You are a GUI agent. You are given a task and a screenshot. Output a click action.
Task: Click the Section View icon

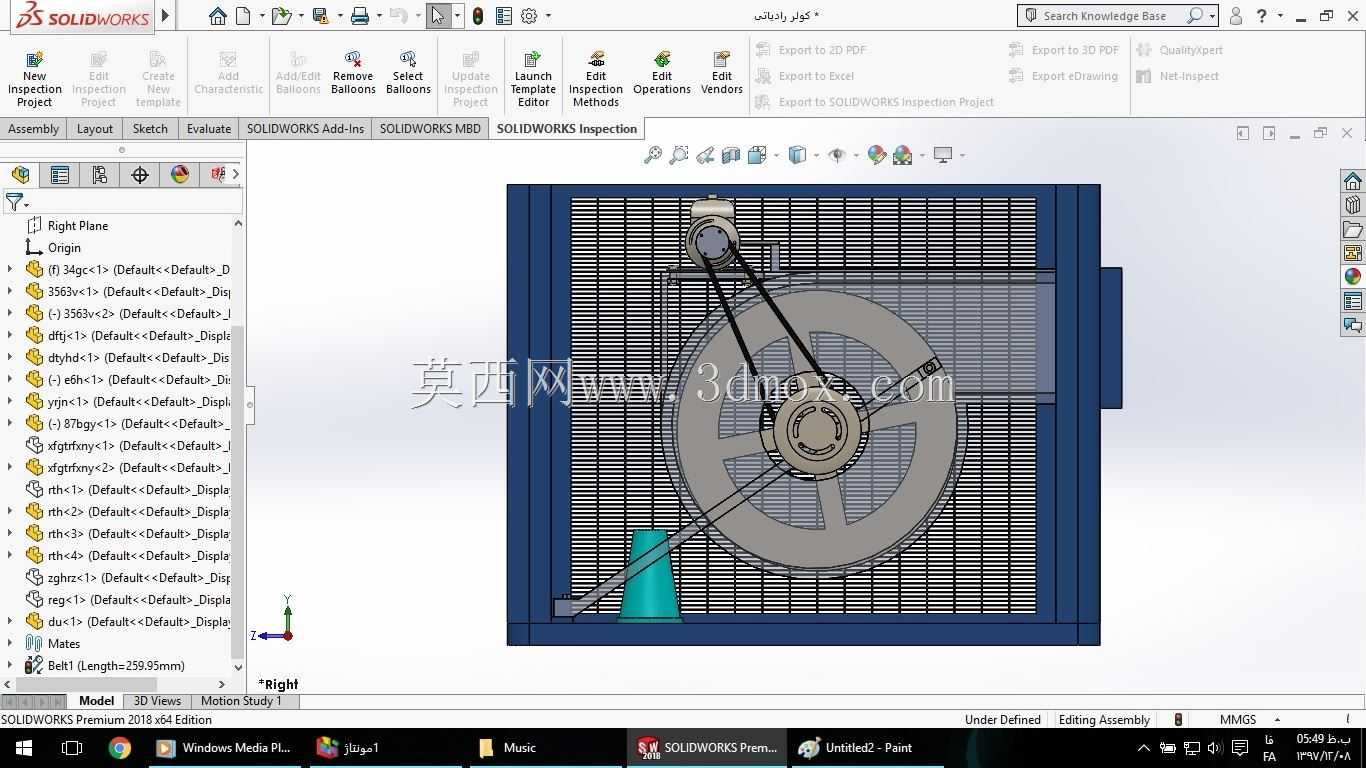731,155
